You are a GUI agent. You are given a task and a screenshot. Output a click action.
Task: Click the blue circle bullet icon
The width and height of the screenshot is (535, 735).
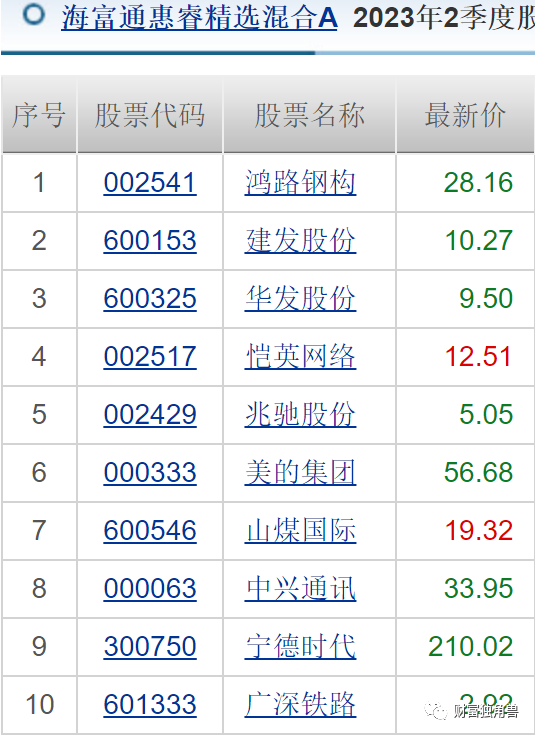[34, 15]
